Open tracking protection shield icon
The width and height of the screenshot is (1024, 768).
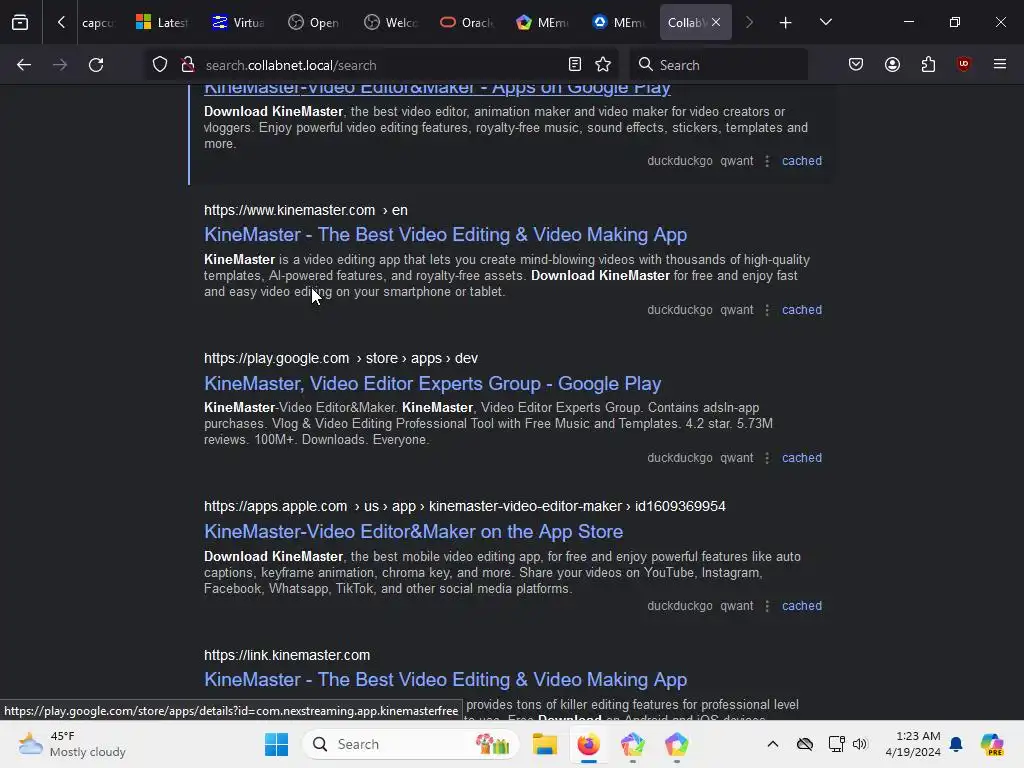click(160, 65)
